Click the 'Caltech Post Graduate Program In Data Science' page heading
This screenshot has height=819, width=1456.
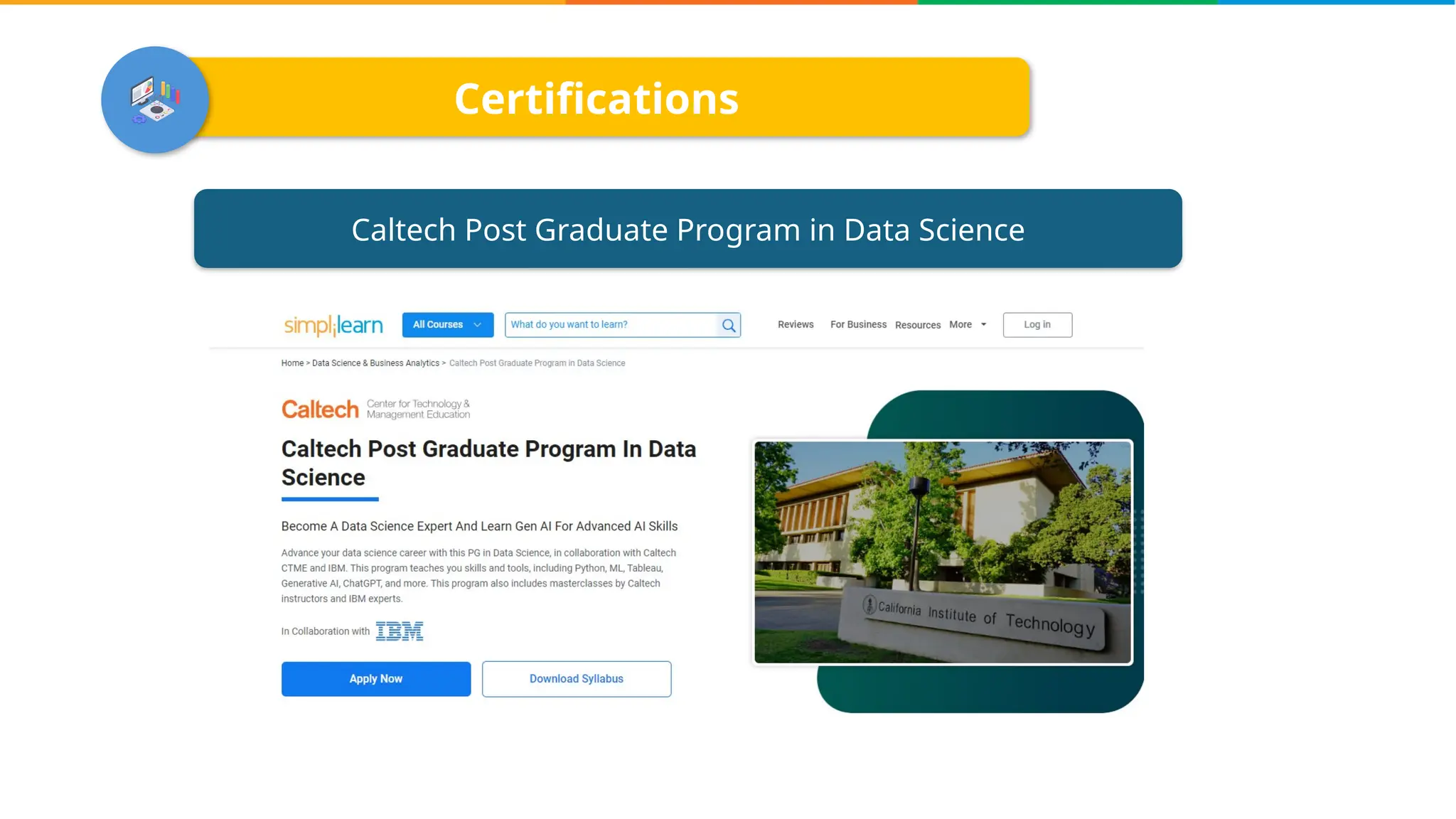[488, 463]
